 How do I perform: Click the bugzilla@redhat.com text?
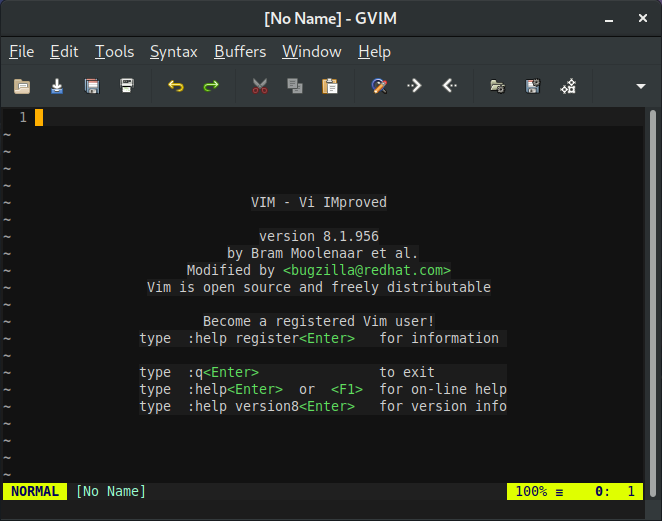[367, 270]
